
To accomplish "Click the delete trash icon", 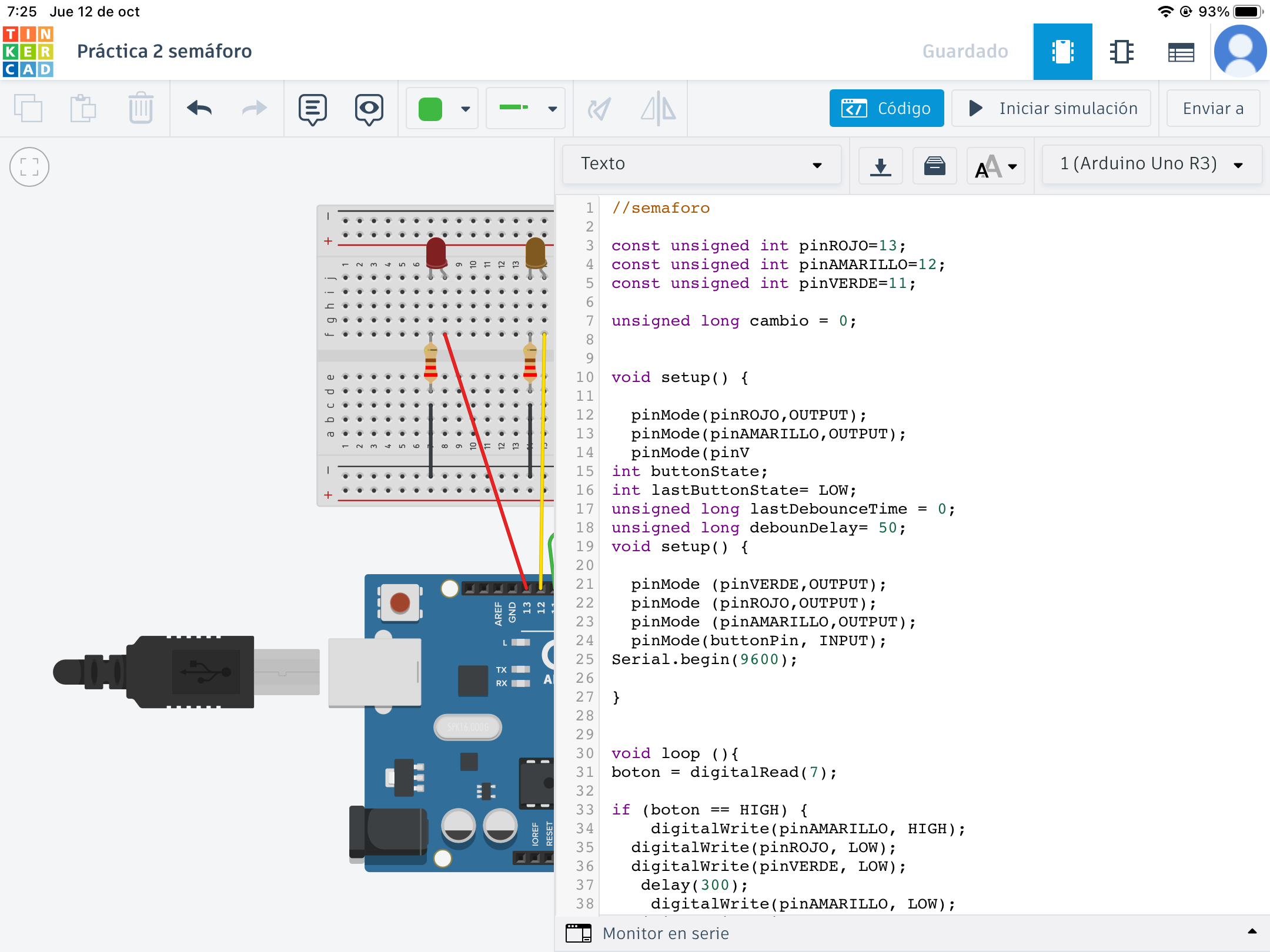I will coord(141,109).
